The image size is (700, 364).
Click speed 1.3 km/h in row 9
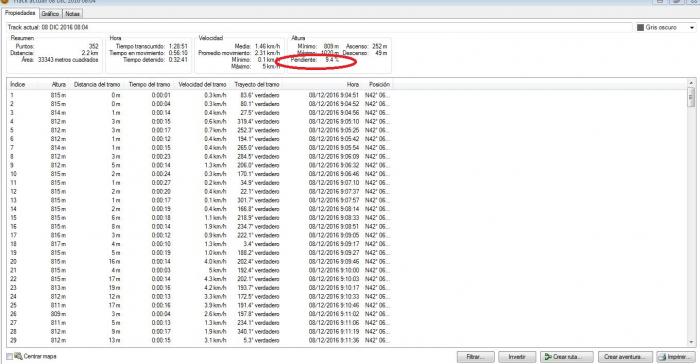tap(215, 165)
